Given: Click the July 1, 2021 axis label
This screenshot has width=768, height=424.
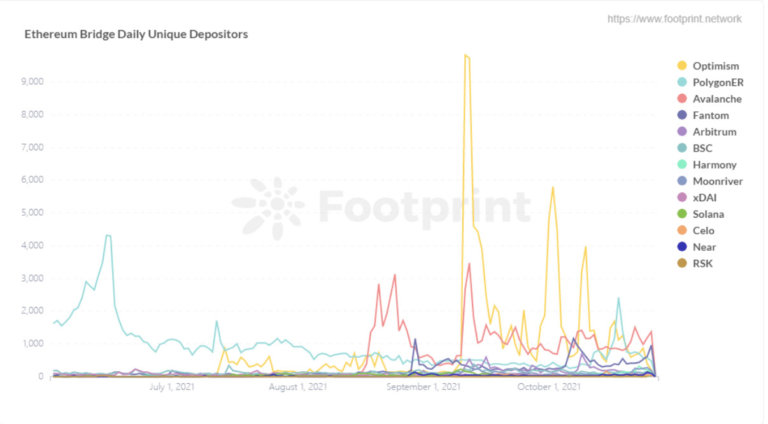Looking at the screenshot, I should pos(171,387).
